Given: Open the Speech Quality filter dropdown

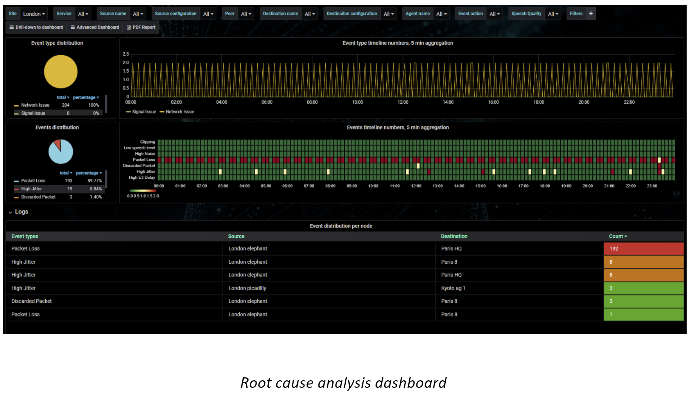Looking at the screenshot, I should point(553,14).
